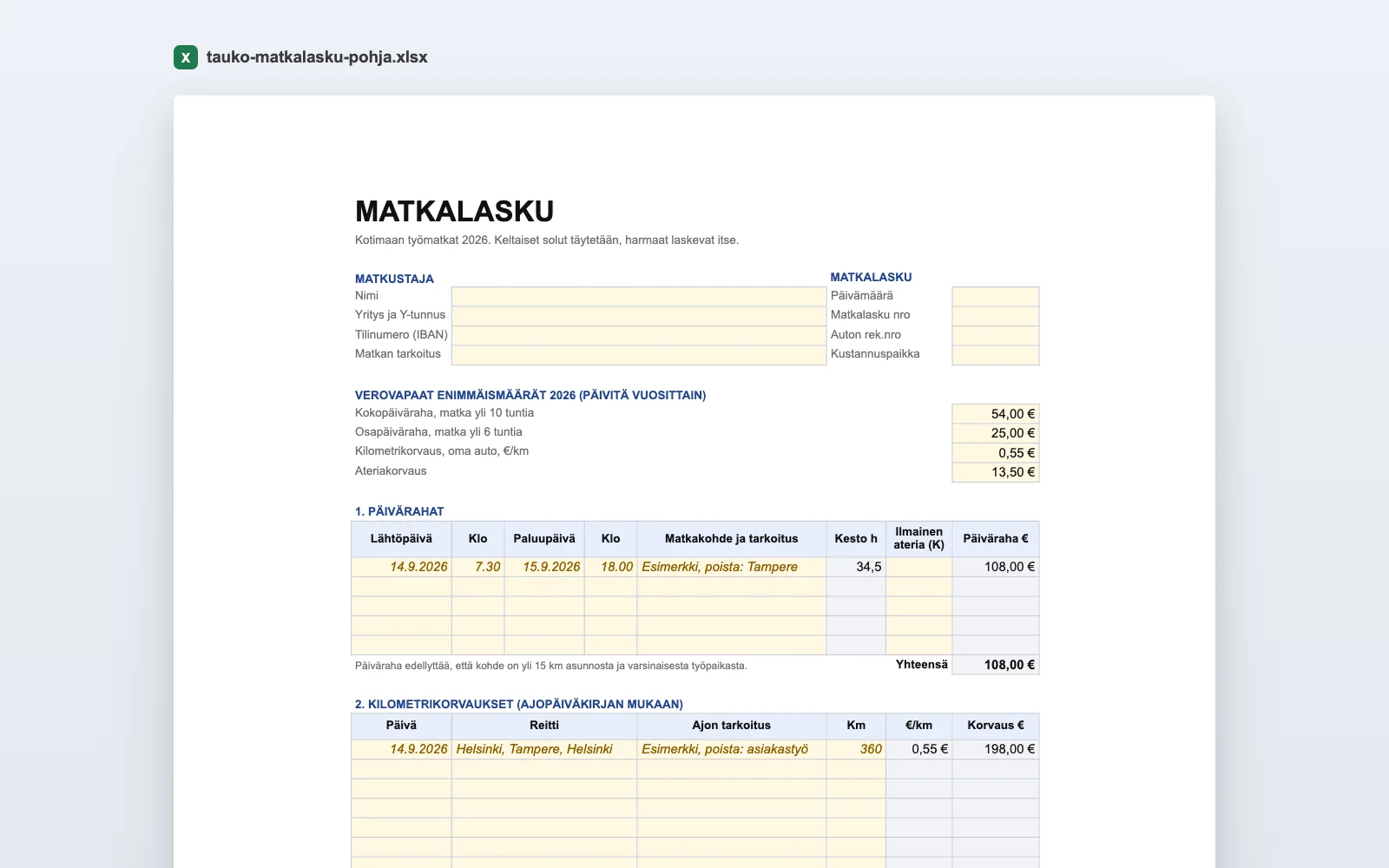Click the 54,00 € Kokopäiväraha value

[x=996, y=414]
